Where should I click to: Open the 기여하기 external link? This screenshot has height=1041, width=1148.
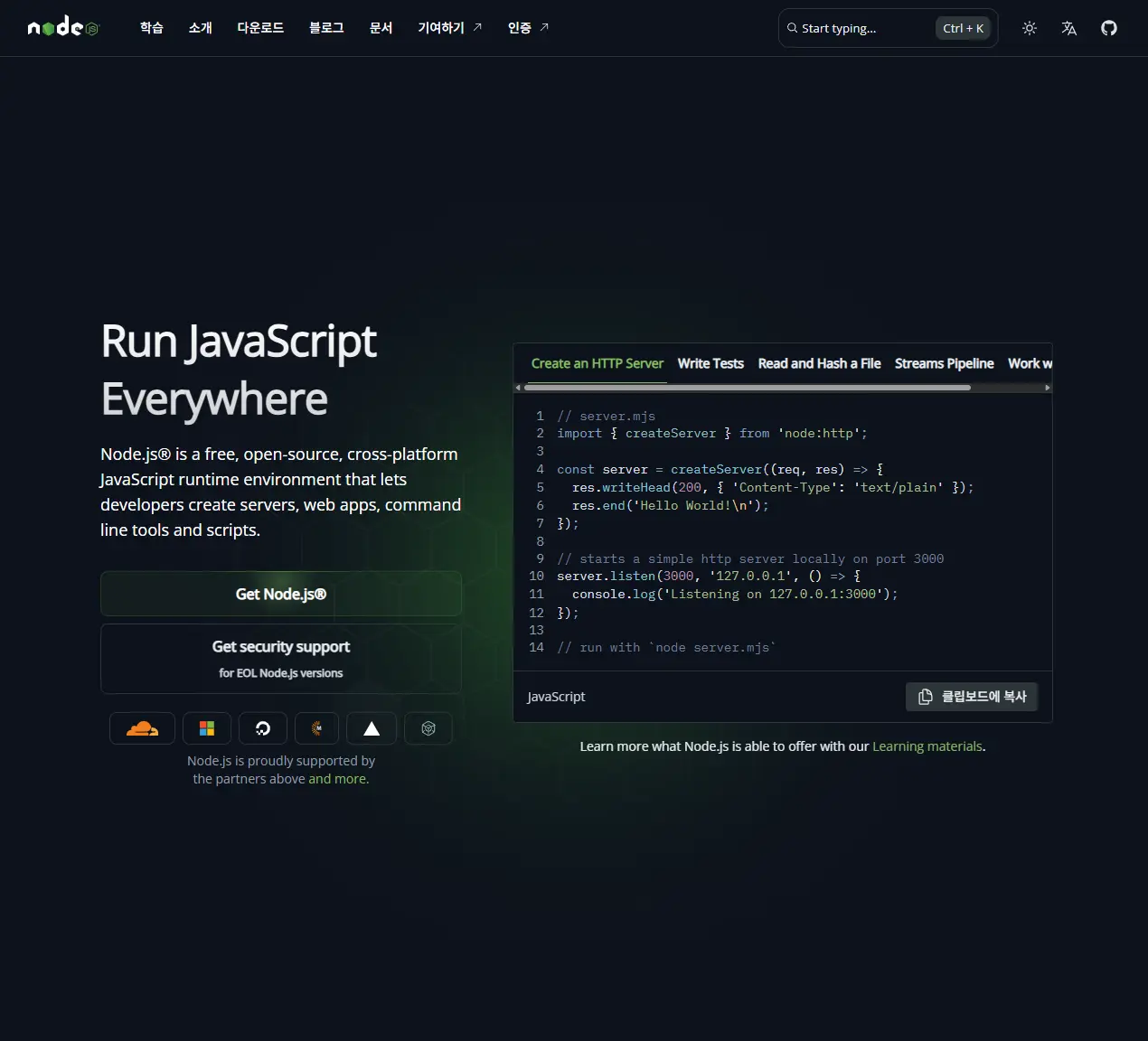450,28
